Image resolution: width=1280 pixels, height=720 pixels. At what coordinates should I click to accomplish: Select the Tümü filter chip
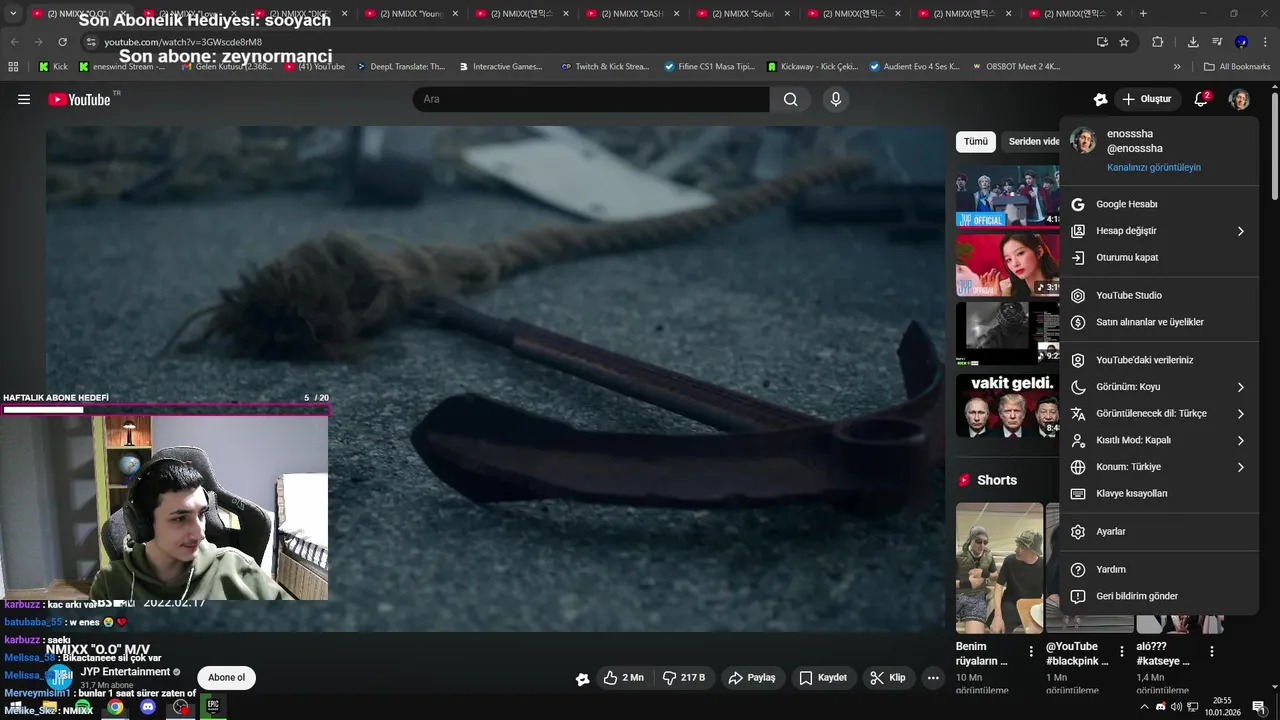[975, 141]
